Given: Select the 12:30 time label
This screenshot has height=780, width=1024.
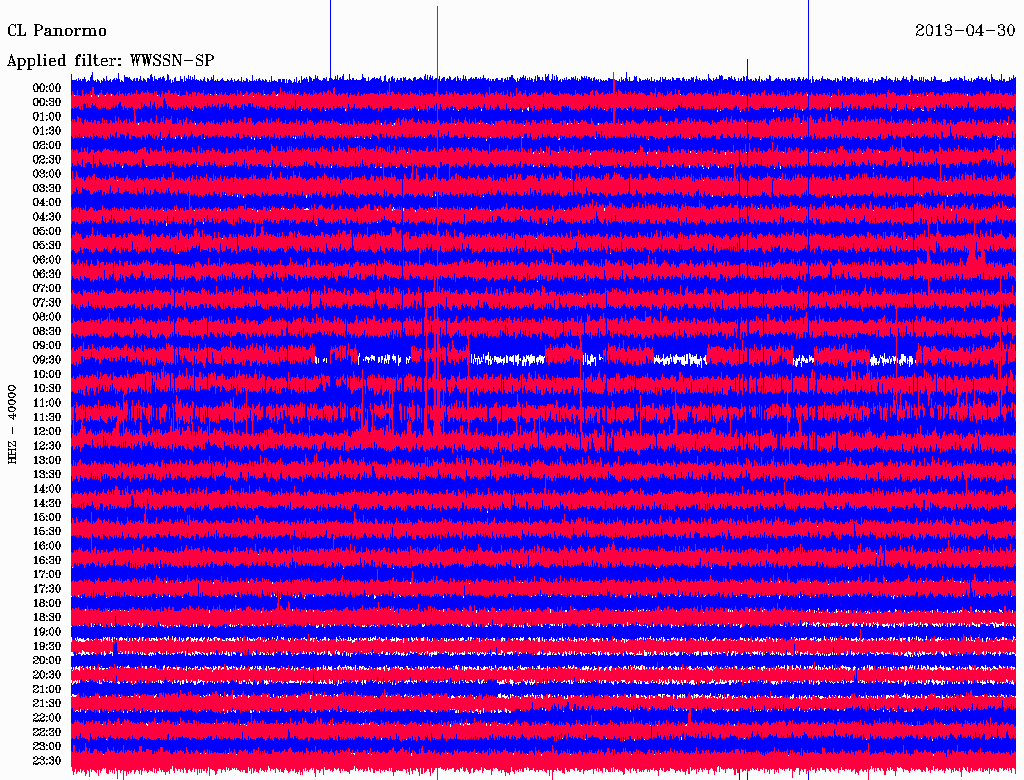Looking at the screenshot, I should pos(47,446).
